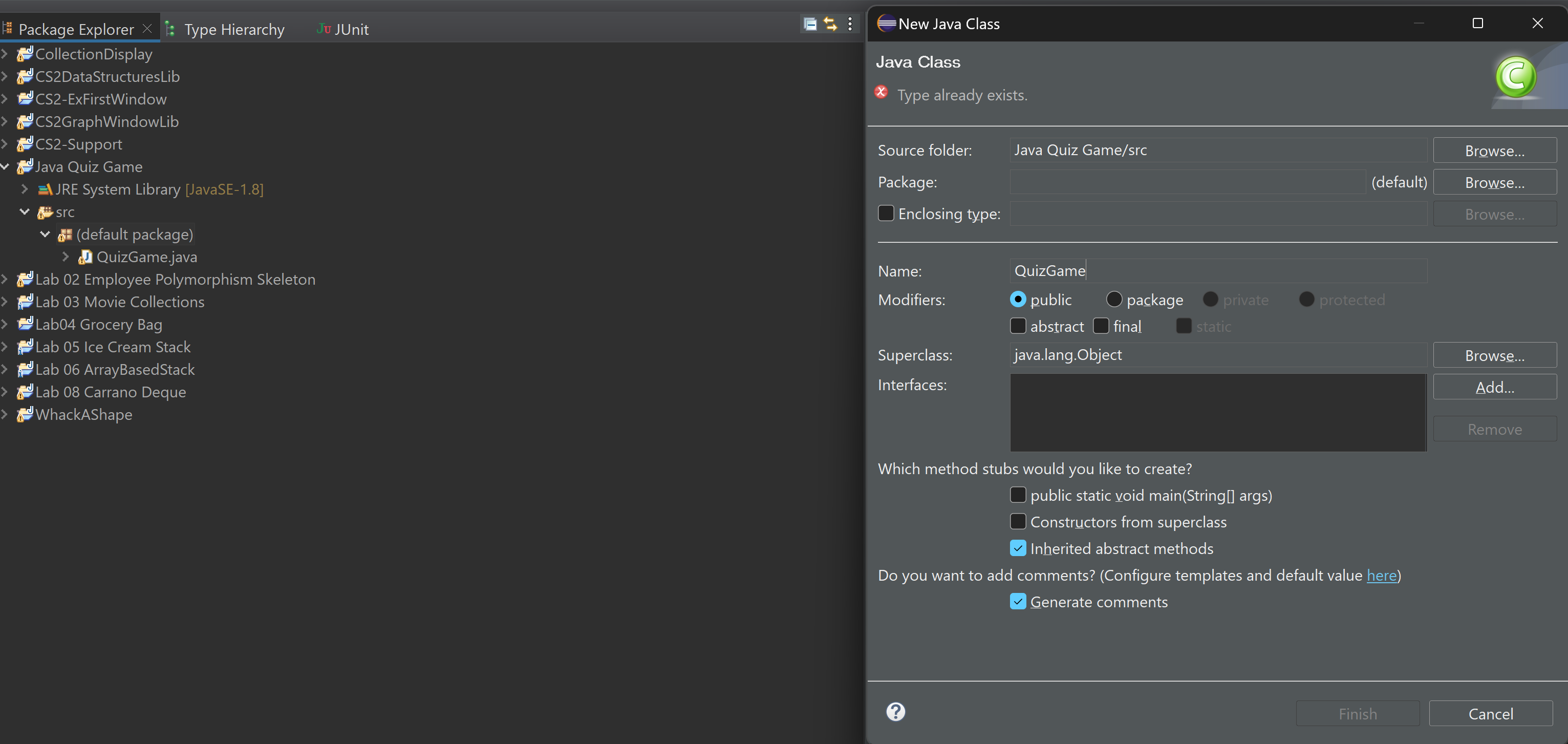
Task: Click the src source folder icon
Action: [45, 212]
